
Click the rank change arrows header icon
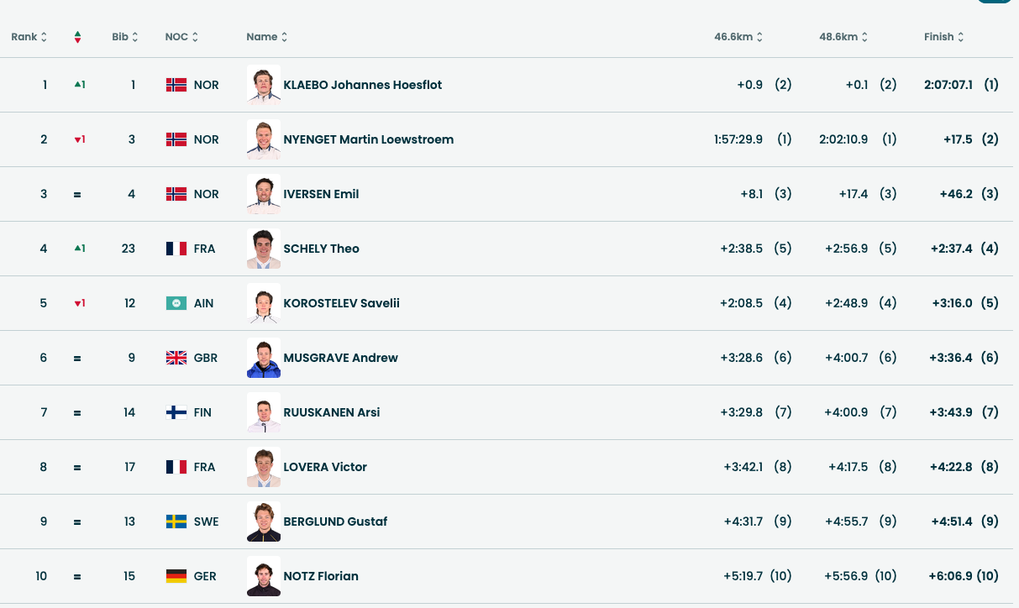click(x=77, y=37)
